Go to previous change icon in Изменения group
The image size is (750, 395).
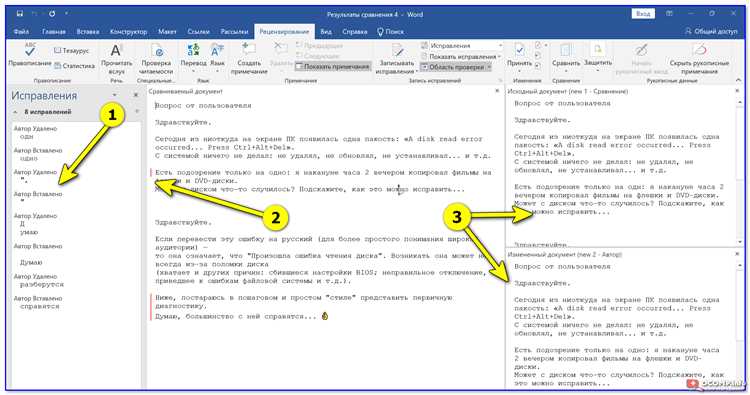click(538, 55)
